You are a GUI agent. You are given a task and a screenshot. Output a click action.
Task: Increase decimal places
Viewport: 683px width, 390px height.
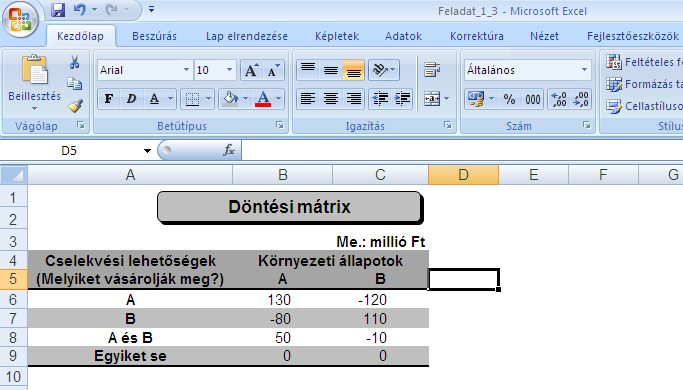click(x=559, y=99)
